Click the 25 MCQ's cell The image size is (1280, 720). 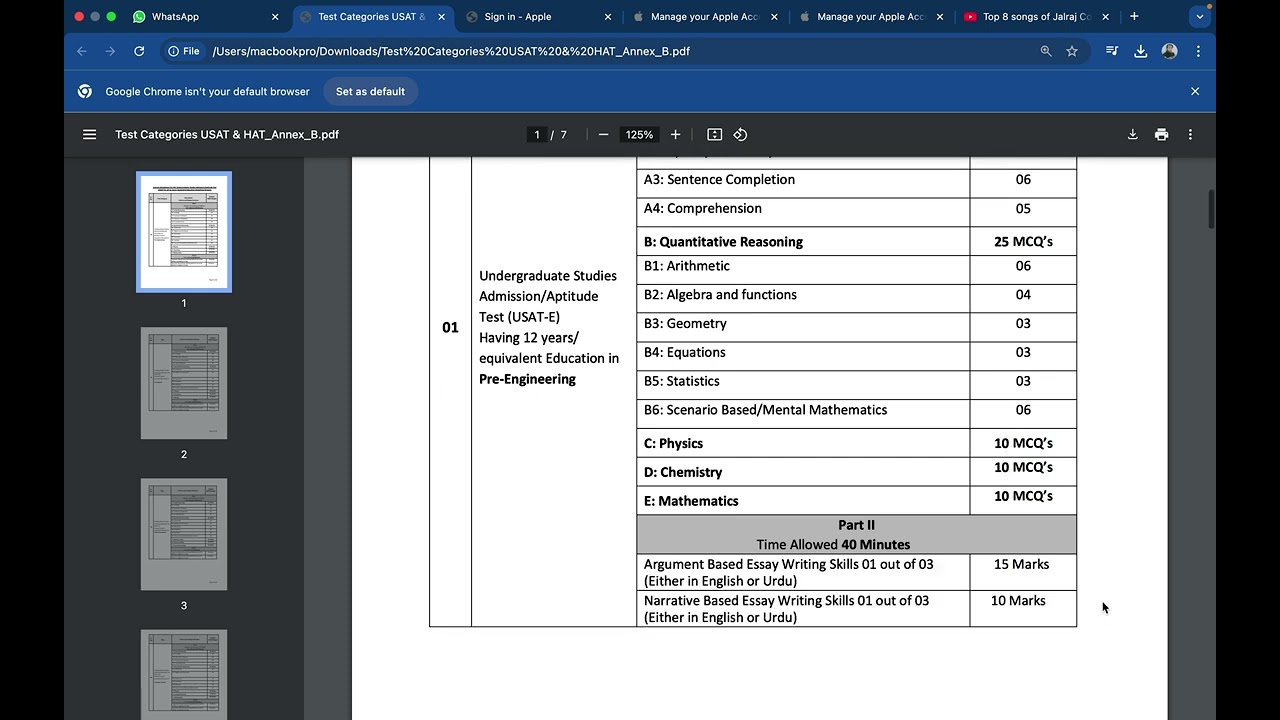click(x=1023, y=241)
